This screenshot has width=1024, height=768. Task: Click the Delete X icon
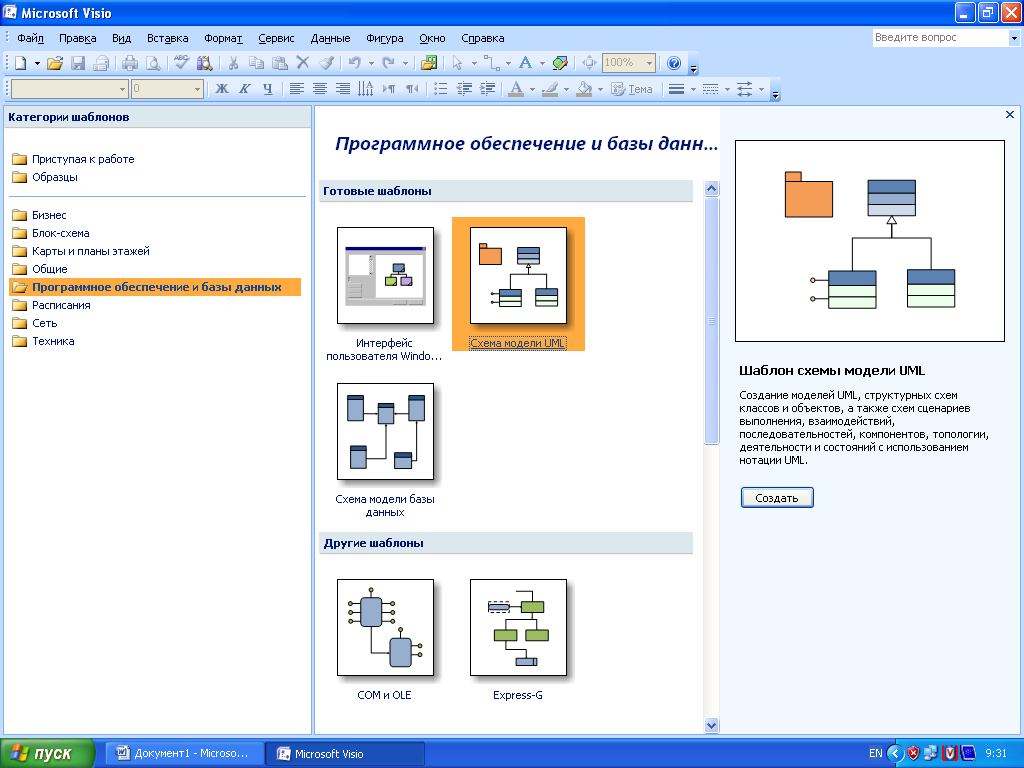click(x=302, y=63)
